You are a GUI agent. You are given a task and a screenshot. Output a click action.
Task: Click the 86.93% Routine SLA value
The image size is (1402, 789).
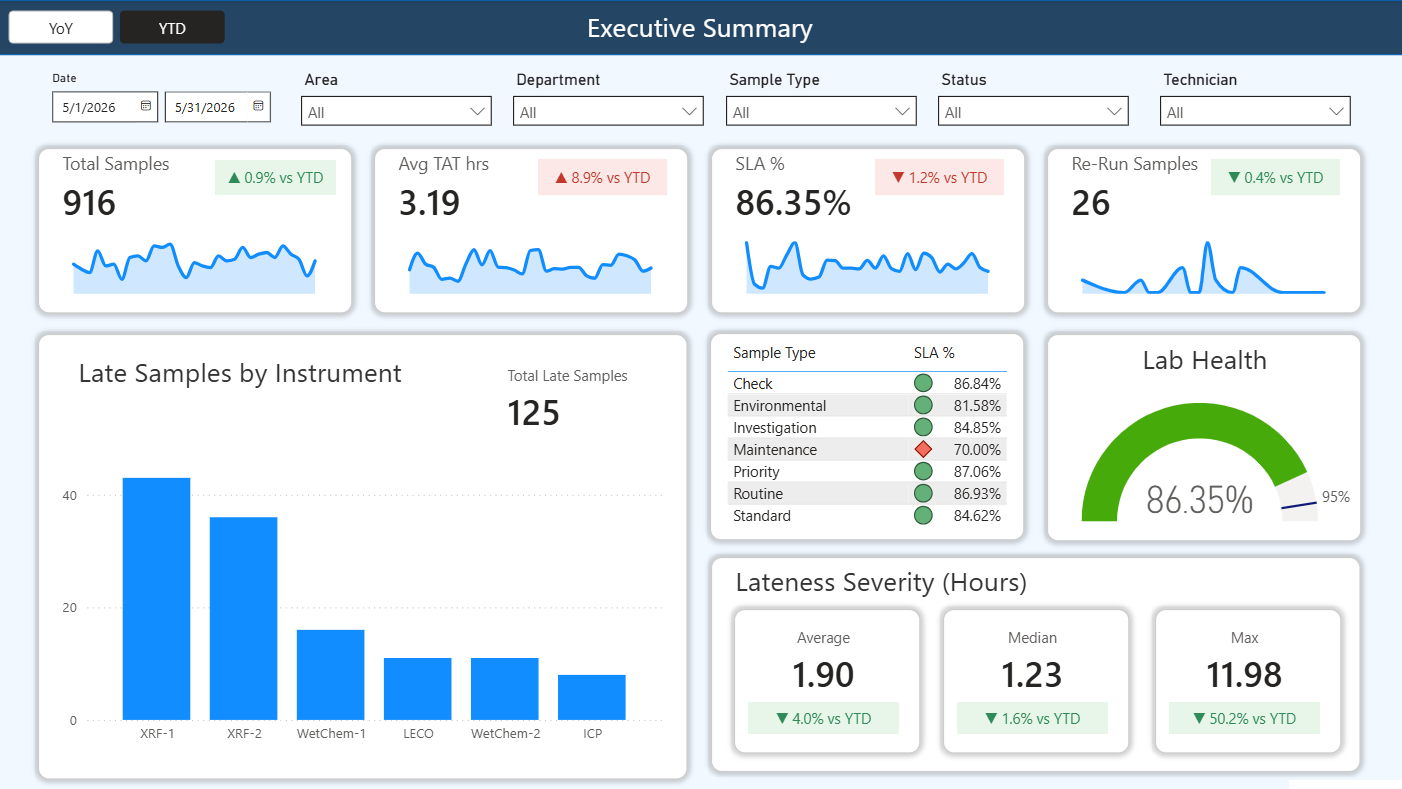click(x=977, y=493)
